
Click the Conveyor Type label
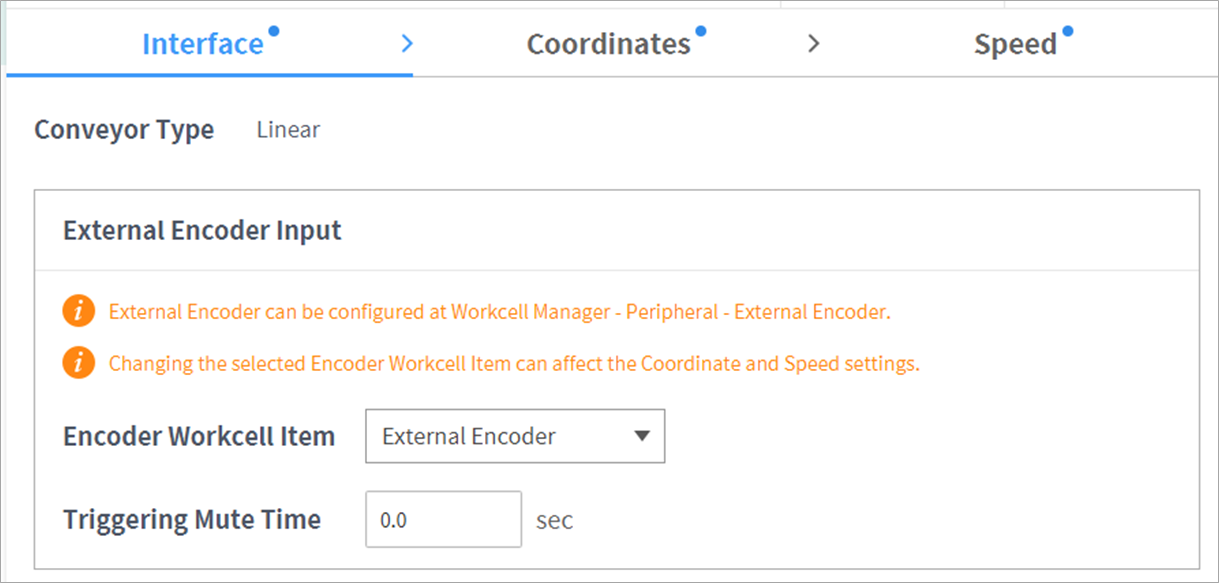coord(124,130)
